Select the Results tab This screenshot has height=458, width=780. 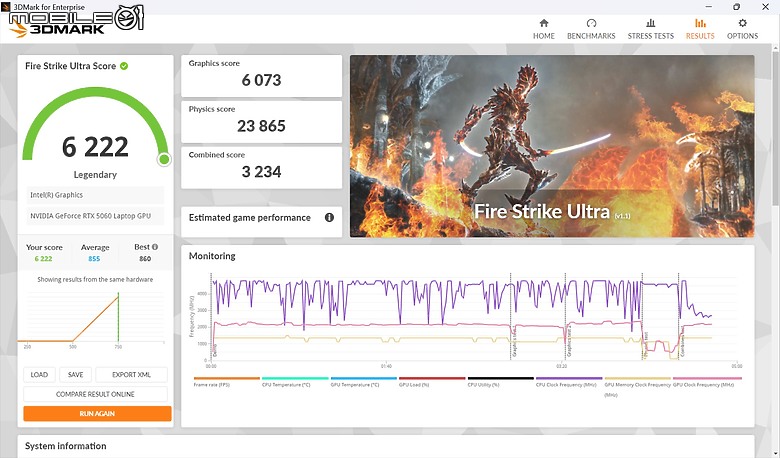coord(700,29)
